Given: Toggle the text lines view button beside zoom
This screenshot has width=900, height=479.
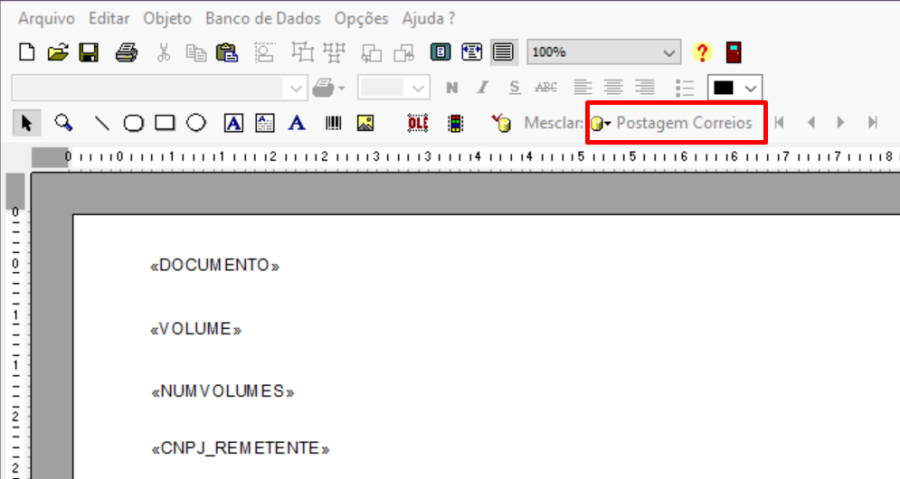Looking at the screenshot, I should (x=503, y=52).
